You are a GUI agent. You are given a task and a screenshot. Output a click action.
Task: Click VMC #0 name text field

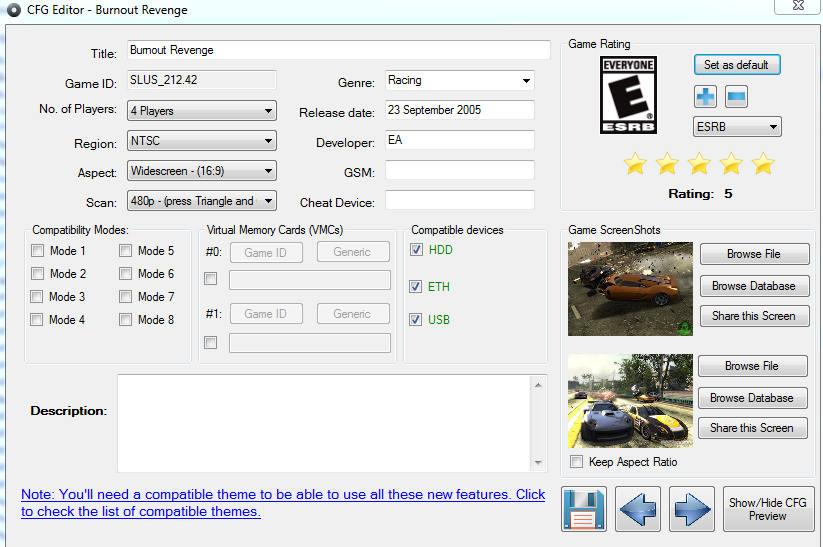(310, 280)
